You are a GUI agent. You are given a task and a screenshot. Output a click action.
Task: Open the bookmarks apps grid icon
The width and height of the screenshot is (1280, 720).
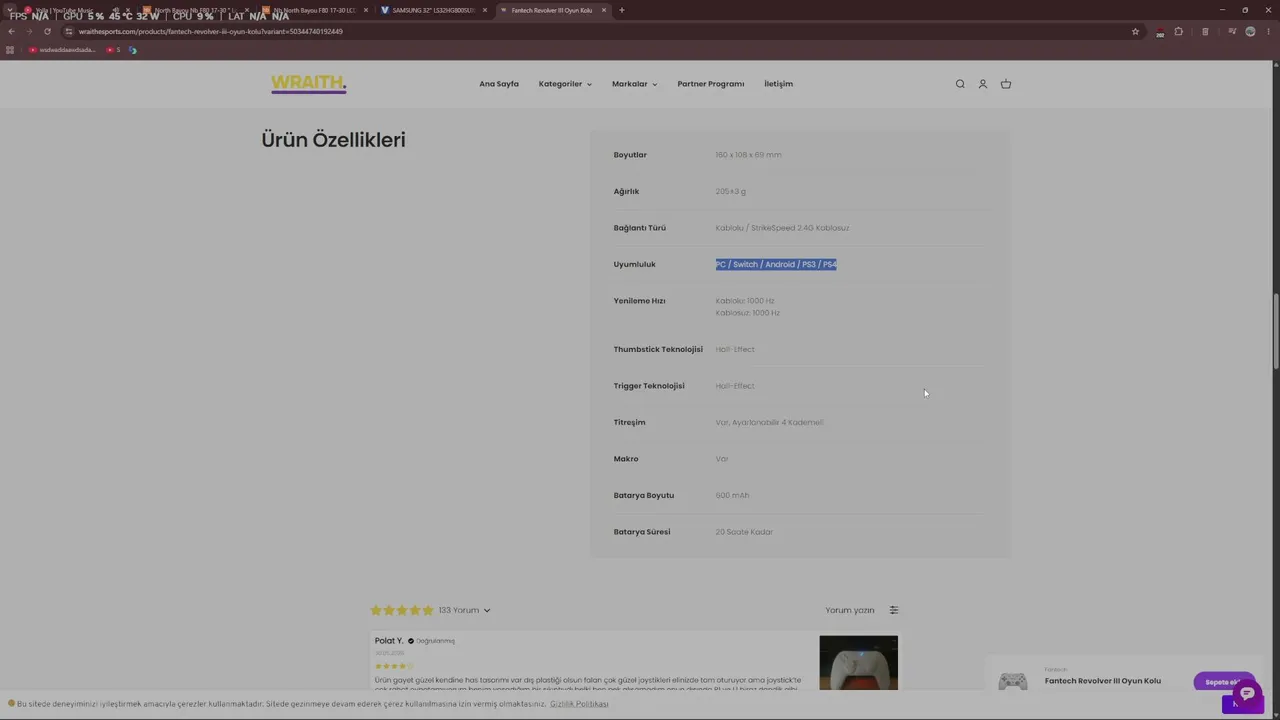(10, 50)
